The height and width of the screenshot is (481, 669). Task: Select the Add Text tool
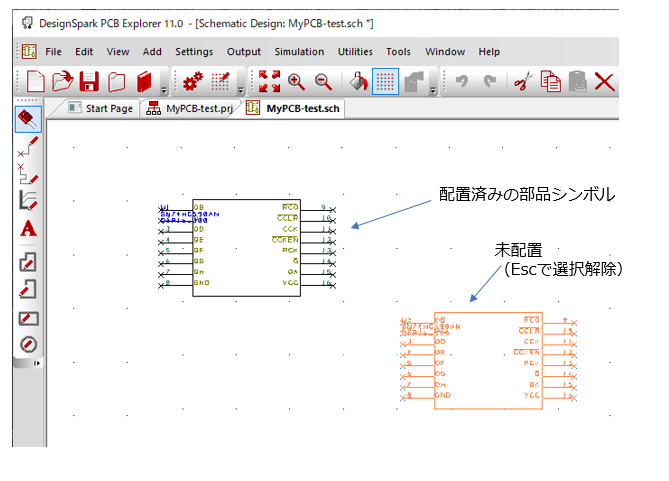pos(28,229)
